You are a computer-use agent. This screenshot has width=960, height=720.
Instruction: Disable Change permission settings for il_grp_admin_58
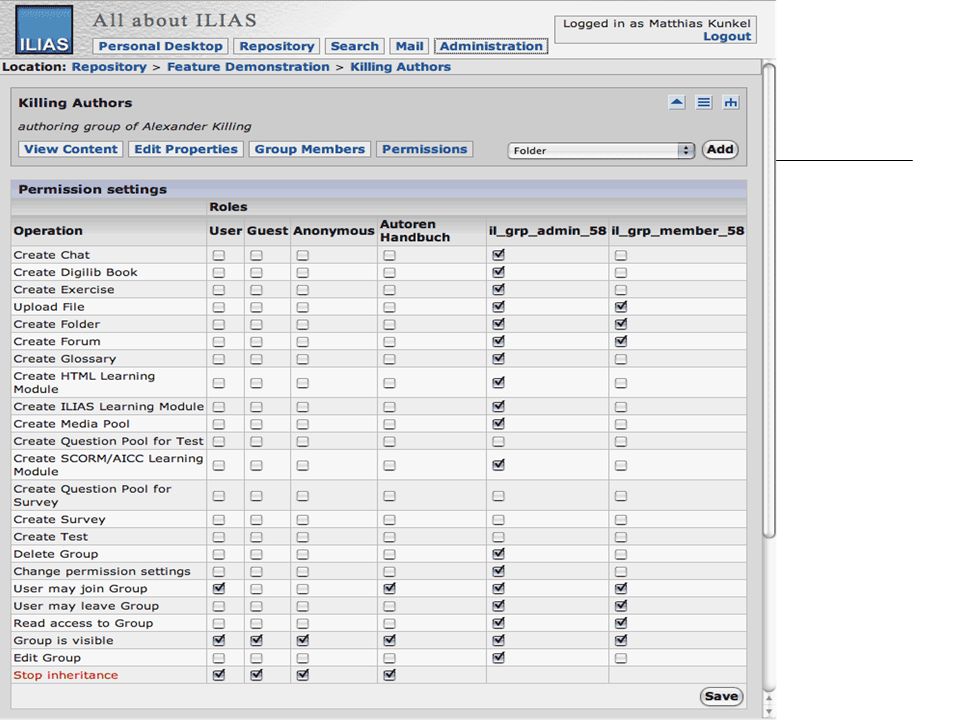[x=498, y=571]
